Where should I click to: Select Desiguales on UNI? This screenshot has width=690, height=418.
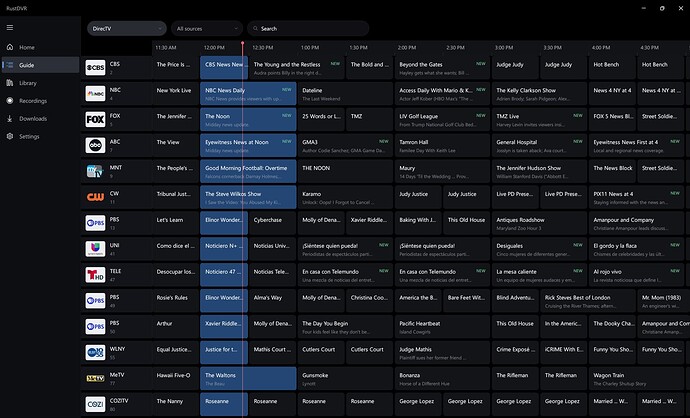tap(540, 249)
